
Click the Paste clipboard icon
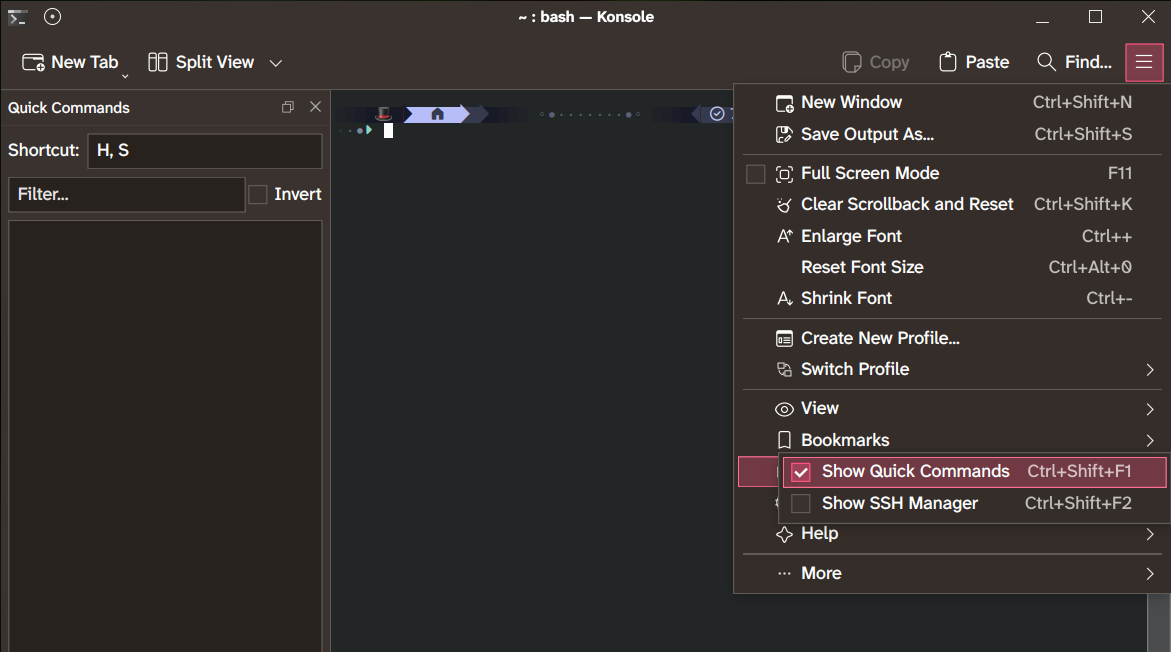[x=947, y=62]
